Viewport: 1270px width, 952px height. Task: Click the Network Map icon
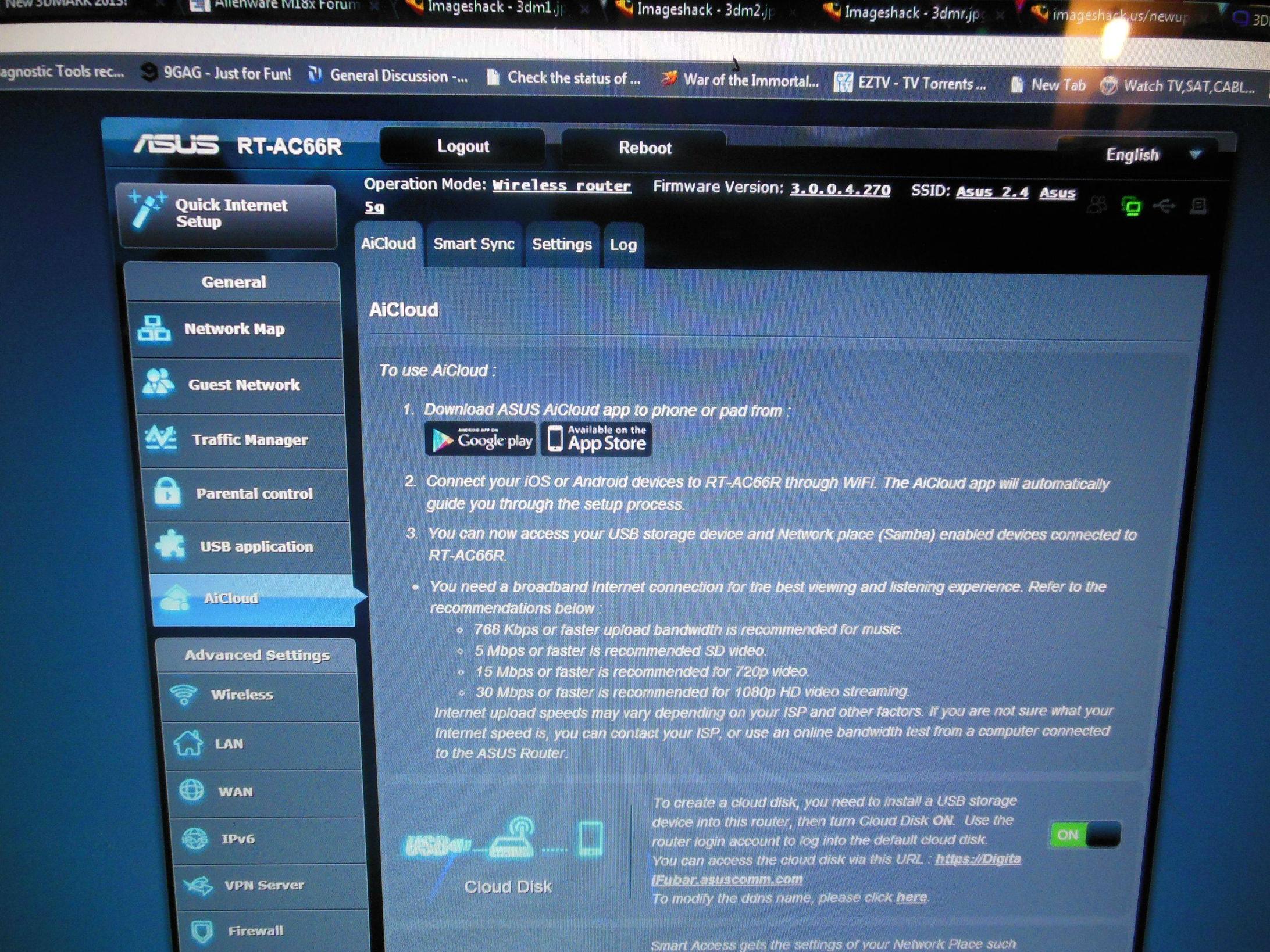[x=154, y=329]
